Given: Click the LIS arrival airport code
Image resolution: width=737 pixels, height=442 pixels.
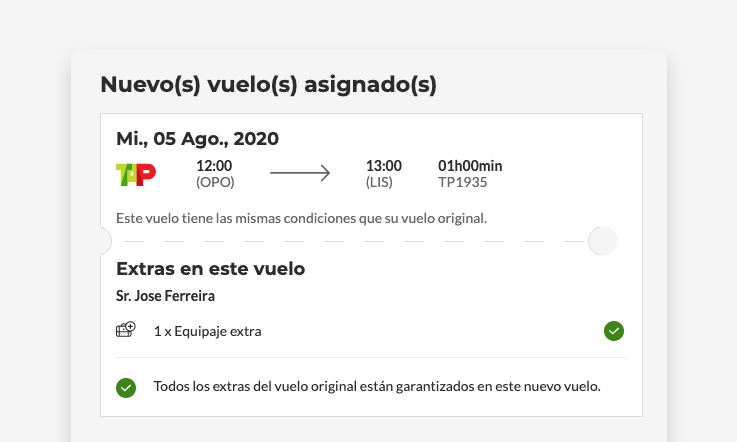Looking at the screenshot, I should pyautogui.click(x=379, y=182).
